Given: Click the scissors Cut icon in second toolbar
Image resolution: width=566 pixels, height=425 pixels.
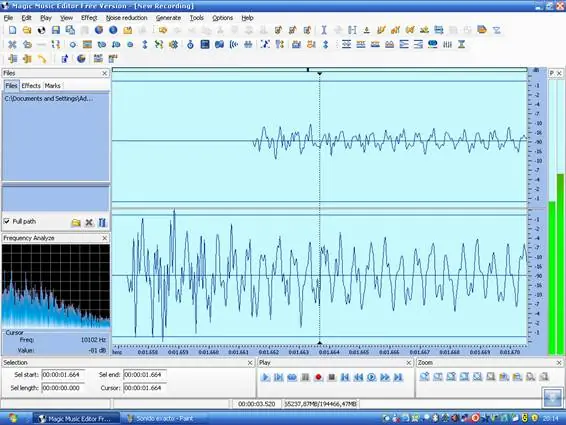Looking at the screenshot, I should point(13,44).
